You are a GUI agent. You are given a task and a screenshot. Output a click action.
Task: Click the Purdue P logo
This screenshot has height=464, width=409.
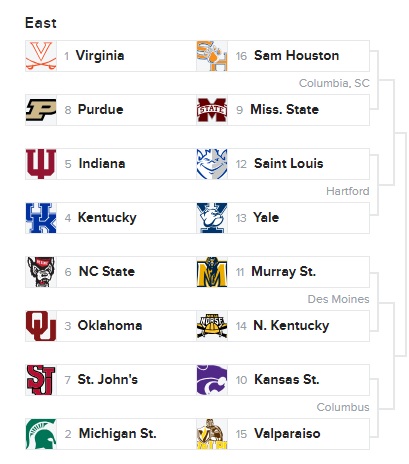(x=41, y=110)
